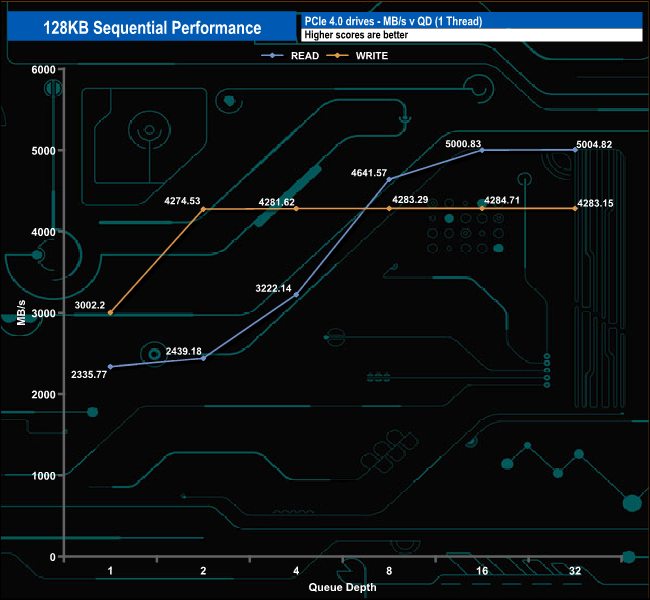The width and height of the screenshot is (650, 600).
Task: Select the READ point labeled 4641.57
Action: 389,180
